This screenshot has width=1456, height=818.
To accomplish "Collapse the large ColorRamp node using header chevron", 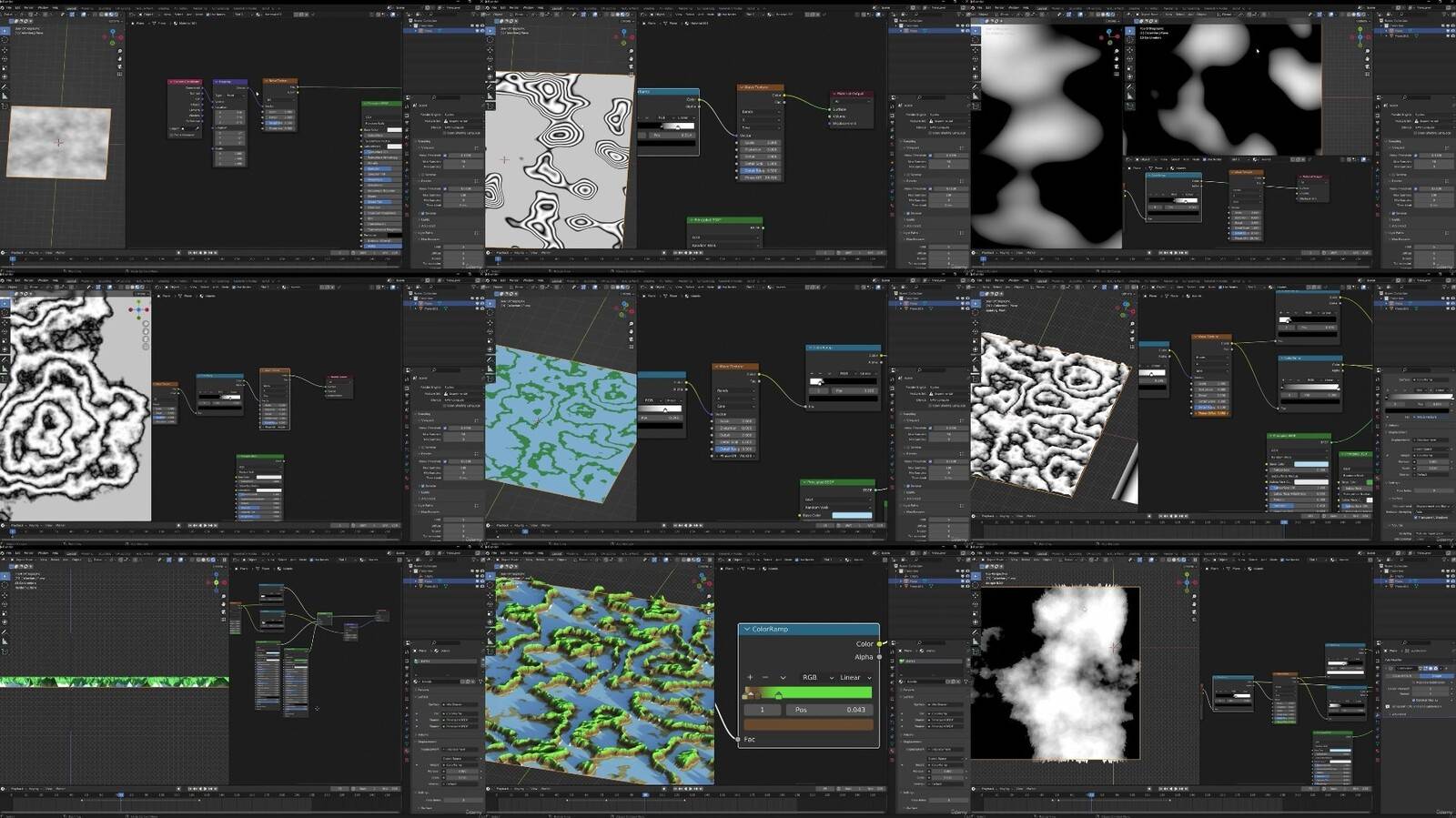I will tap(747, 629).
